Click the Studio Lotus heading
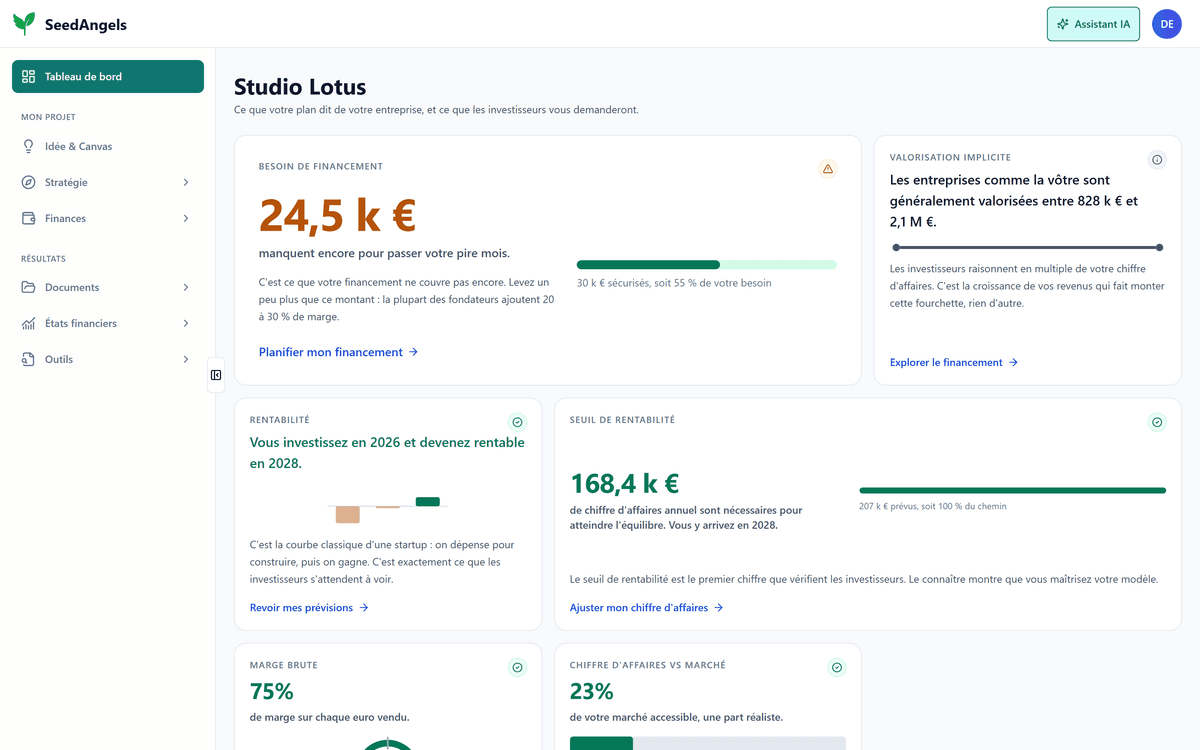The width and height of the screenshot is (1200, 750). 300,87
